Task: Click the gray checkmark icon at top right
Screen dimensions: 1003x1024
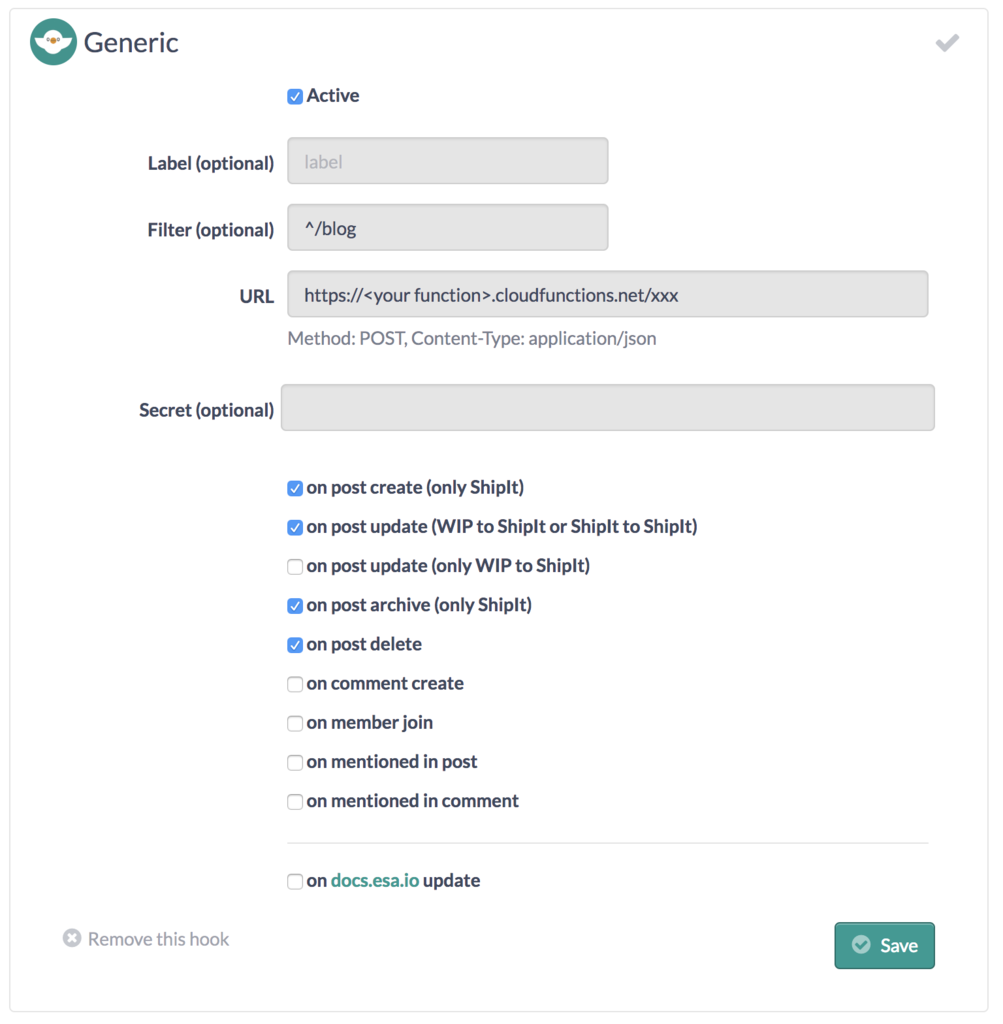Action: [x=947, y=43]
